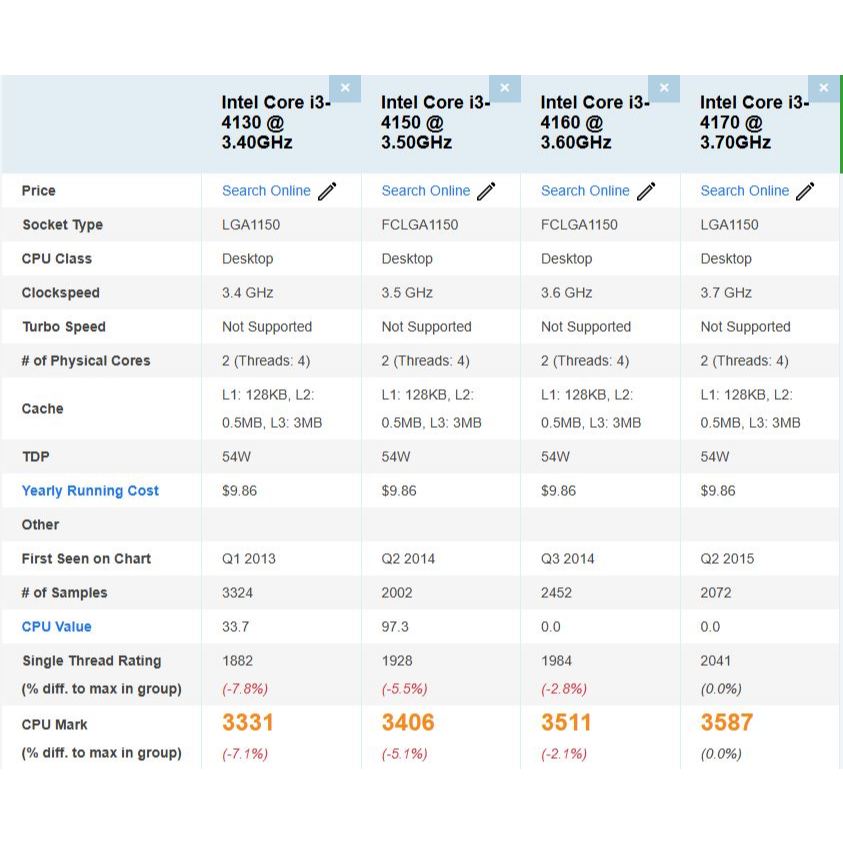Search Online for i3-4160 price

pyautogui.click(x=585, y=191)
